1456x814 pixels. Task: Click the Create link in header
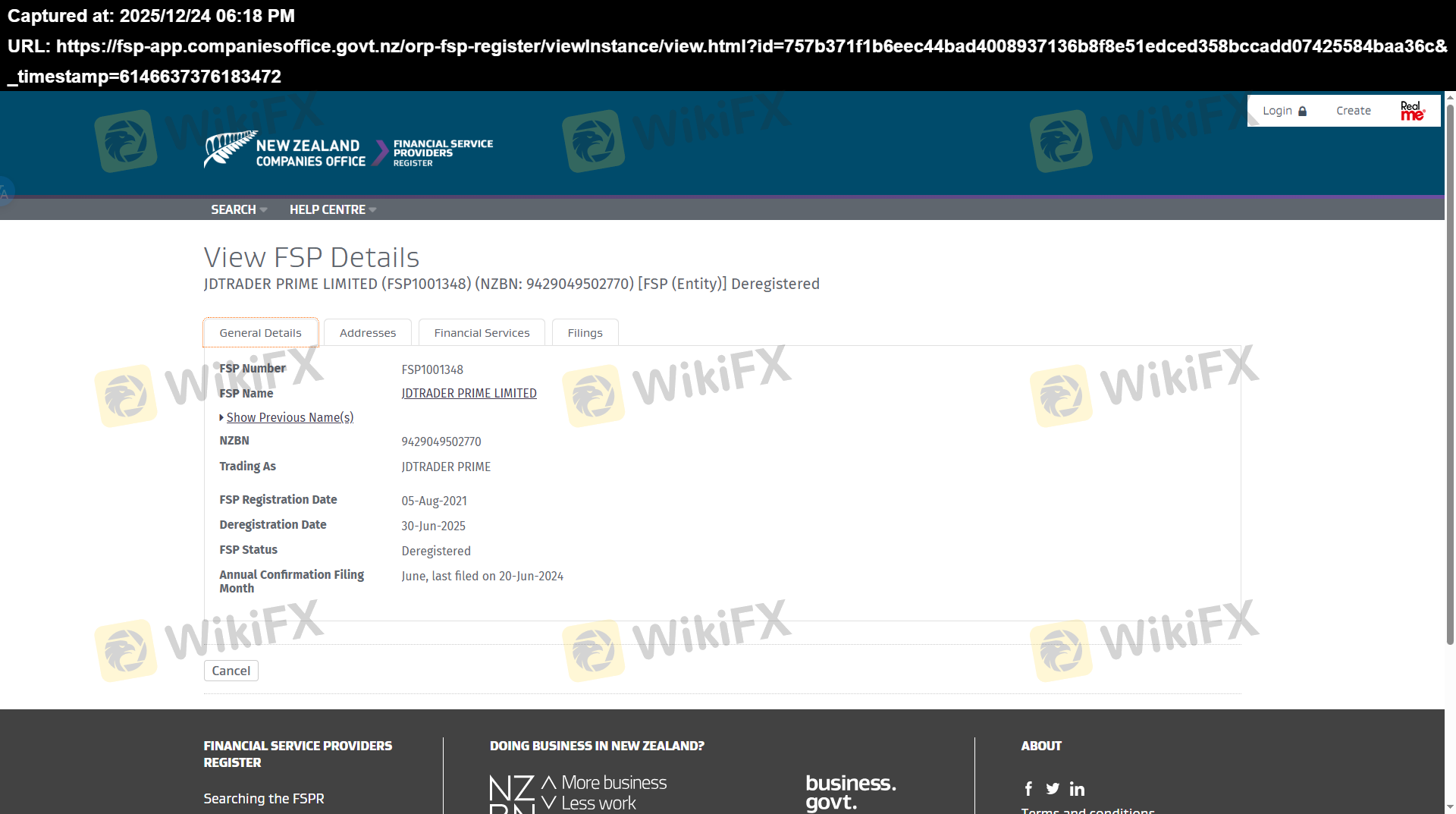1353,111
